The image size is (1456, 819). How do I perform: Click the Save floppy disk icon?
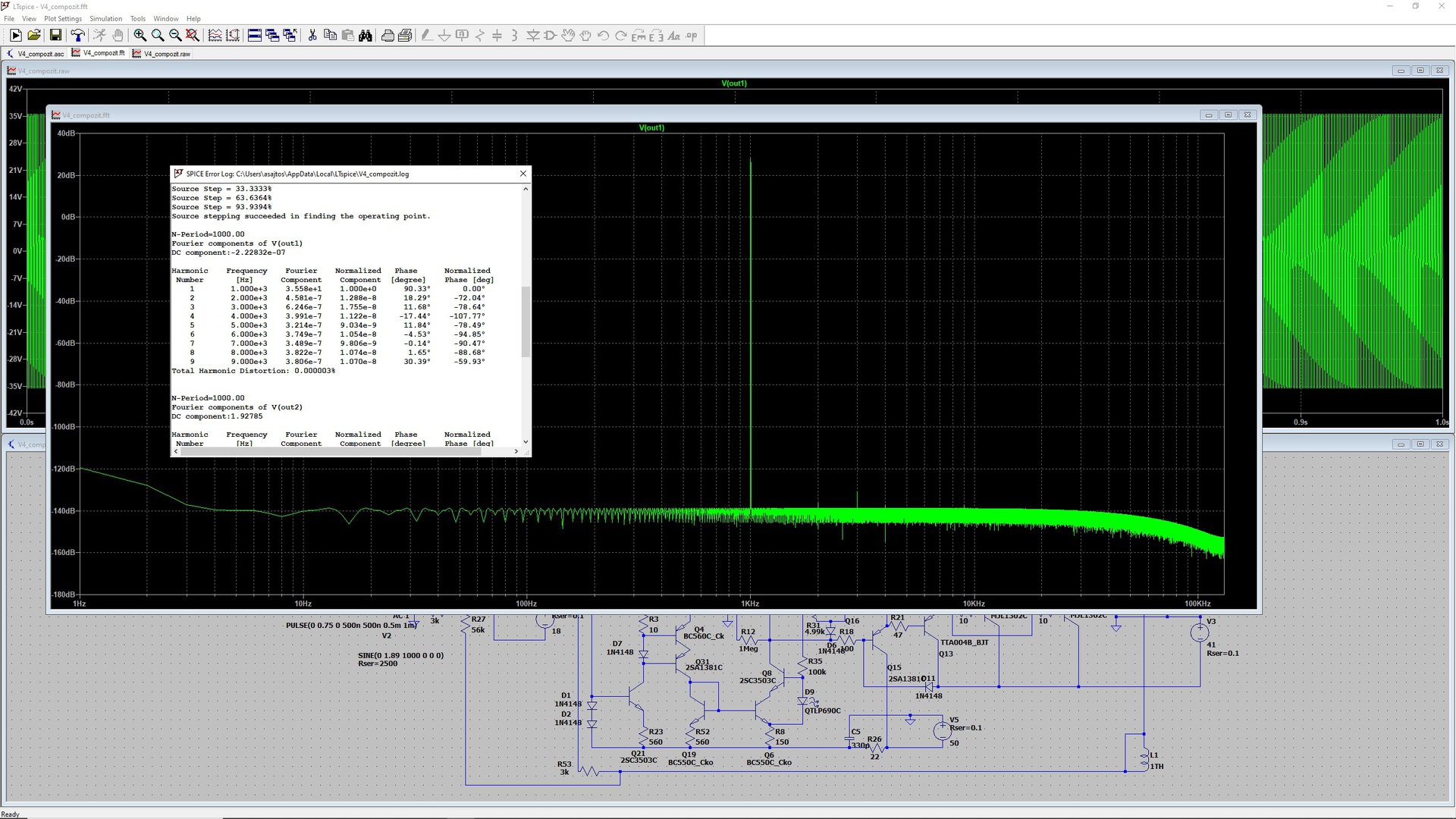click(55, 36)
